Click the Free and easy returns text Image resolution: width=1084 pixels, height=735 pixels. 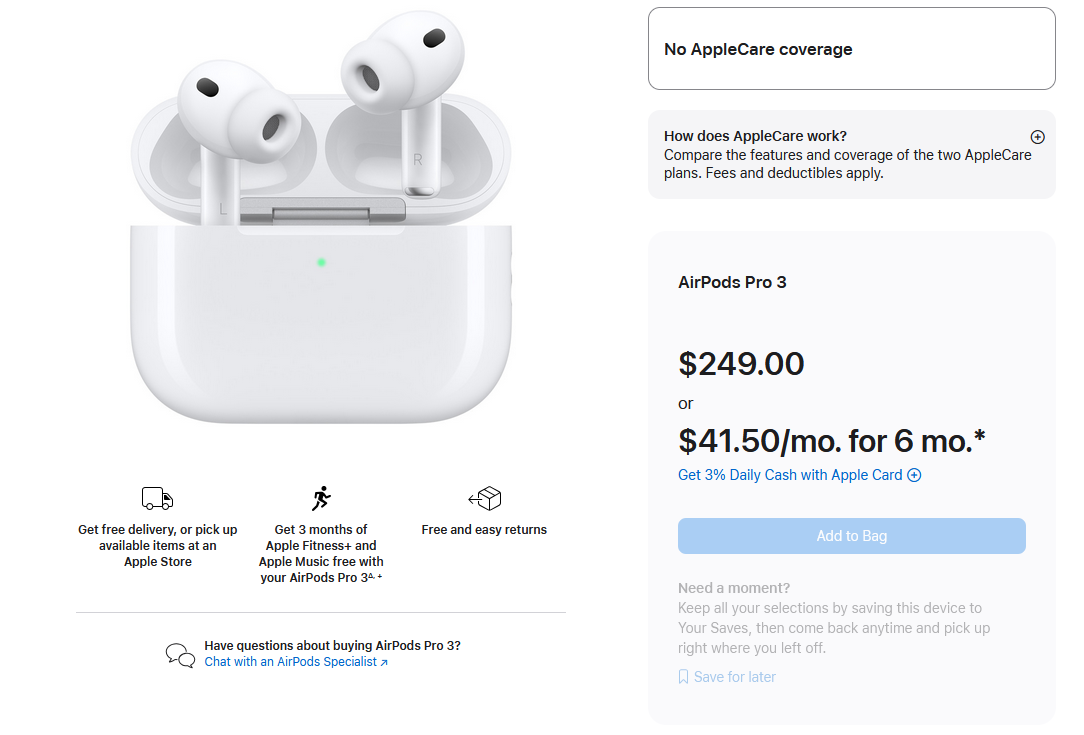484,530
